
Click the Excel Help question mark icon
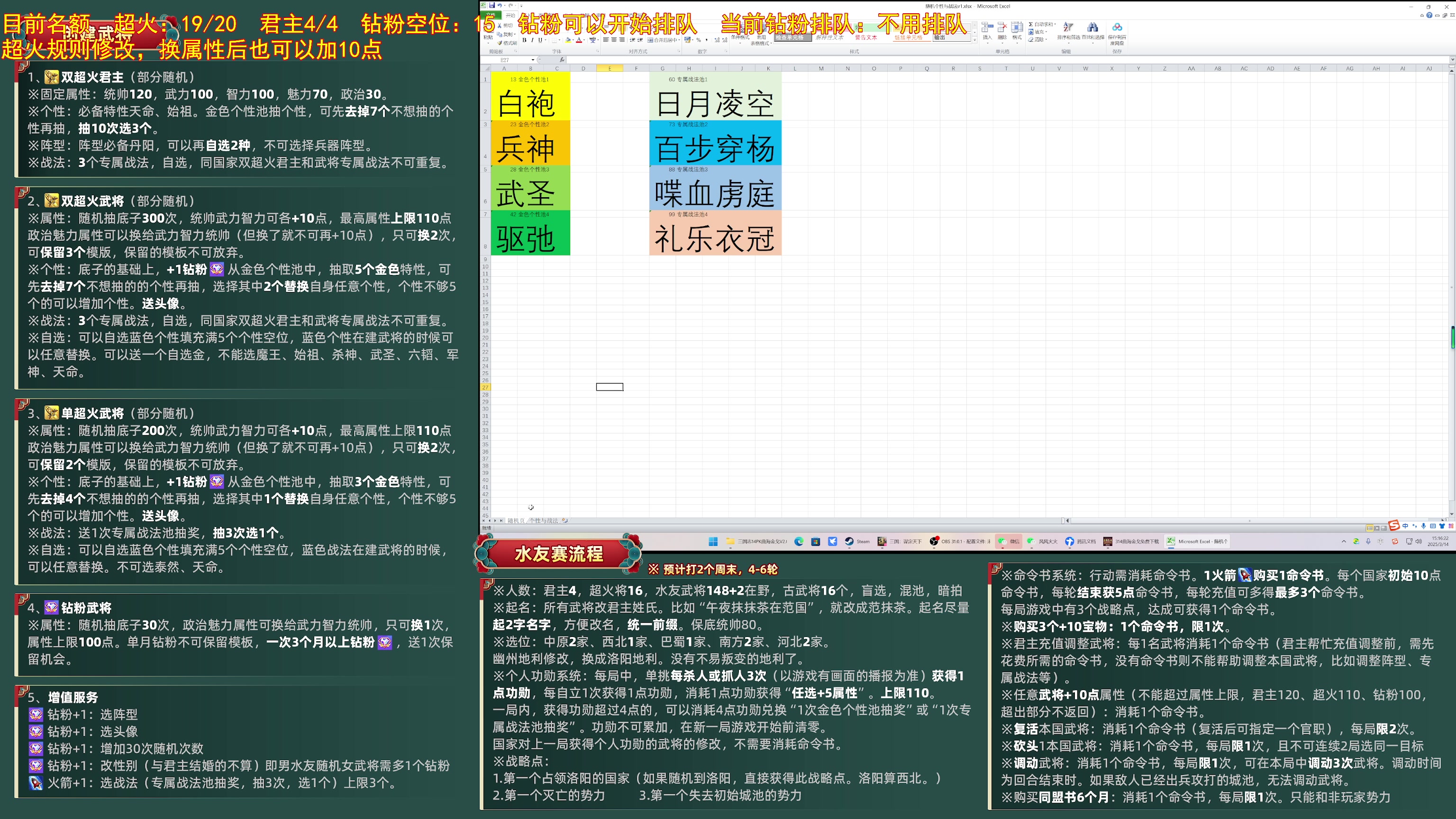coord(1429,15)
